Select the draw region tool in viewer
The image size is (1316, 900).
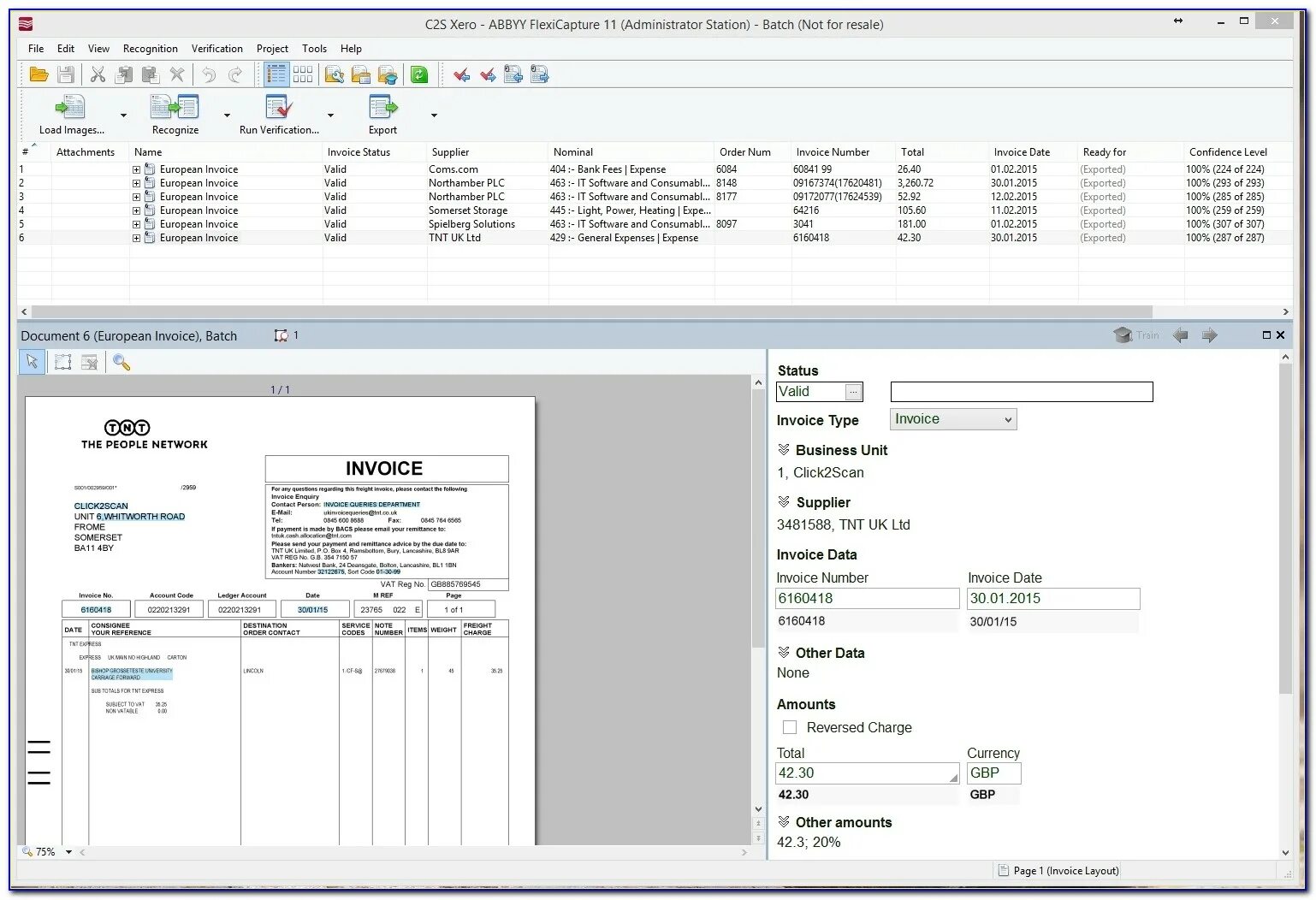[x=62, y=362]
